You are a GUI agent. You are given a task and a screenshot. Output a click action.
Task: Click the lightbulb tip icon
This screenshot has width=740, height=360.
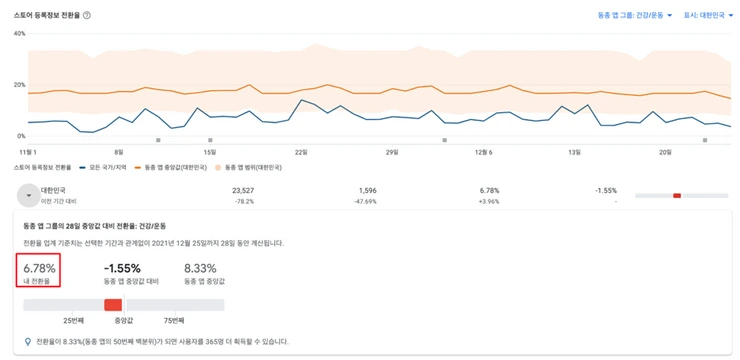(29, 341)
